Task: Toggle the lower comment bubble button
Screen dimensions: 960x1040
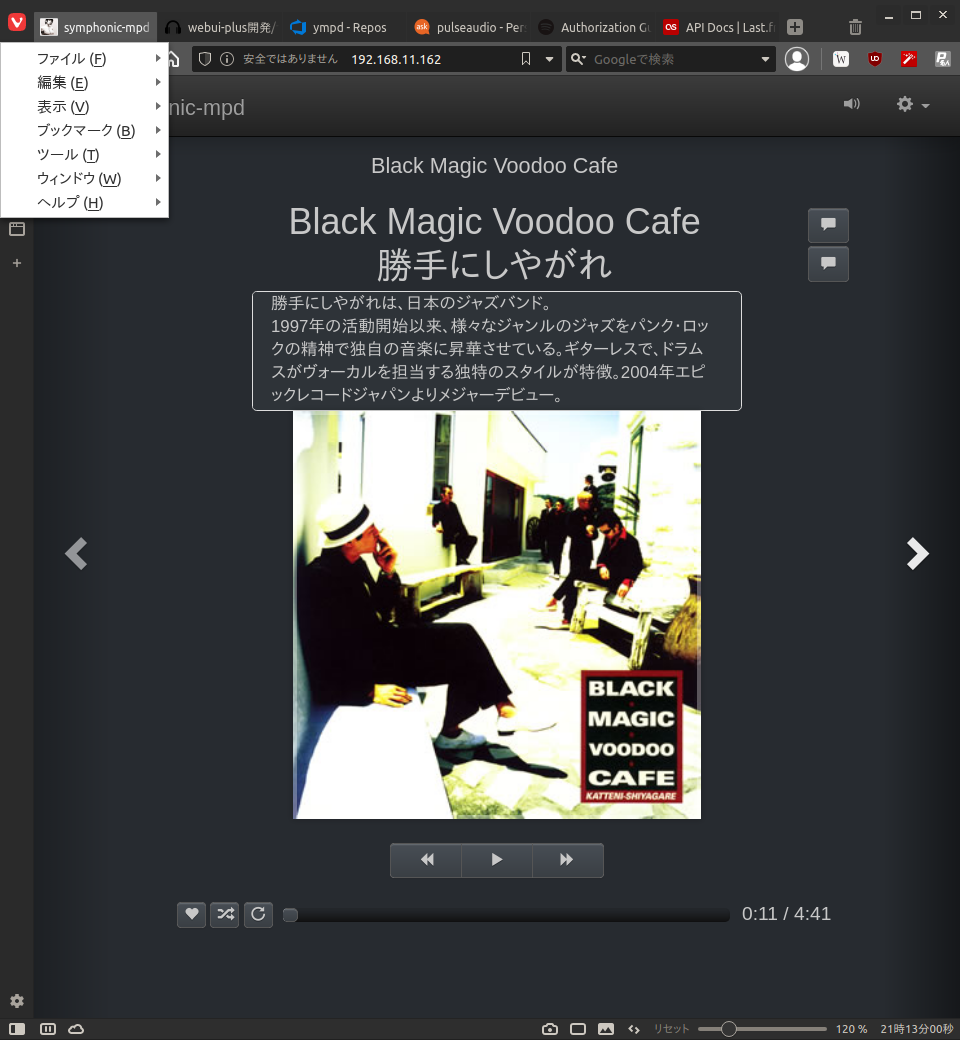Action: (x=828, y=264)
